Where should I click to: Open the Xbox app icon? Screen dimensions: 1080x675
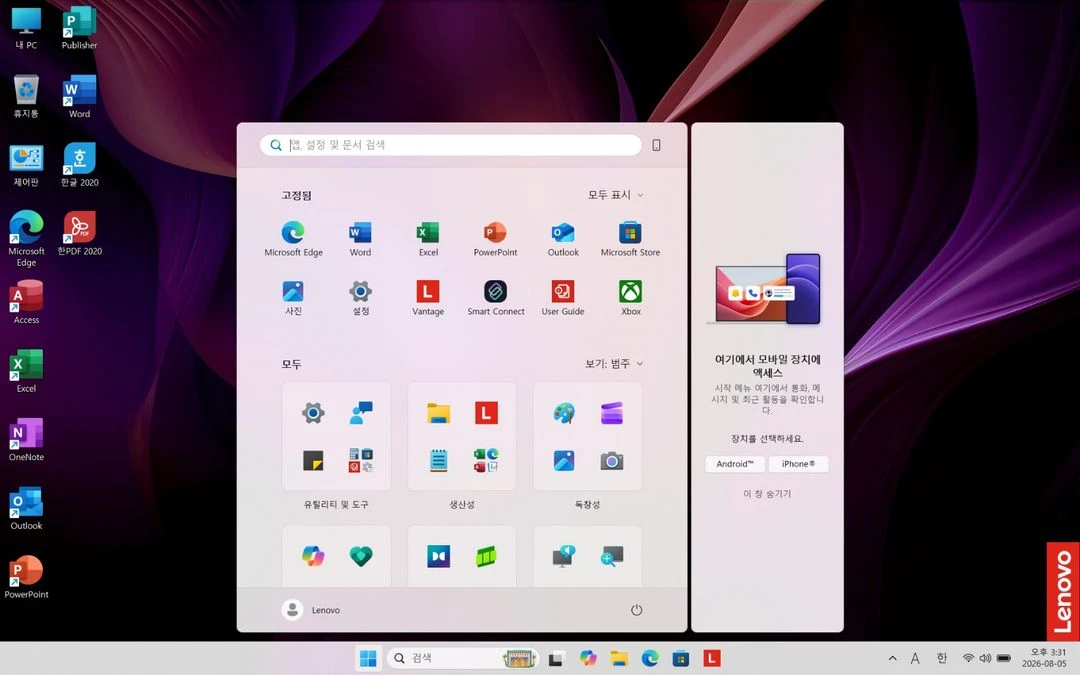tap(630, 298)
